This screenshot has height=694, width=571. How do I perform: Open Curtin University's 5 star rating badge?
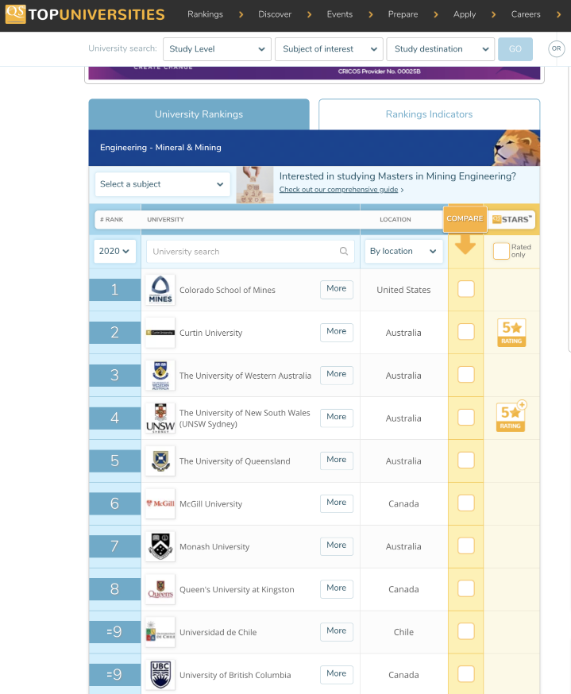point(511,332)
